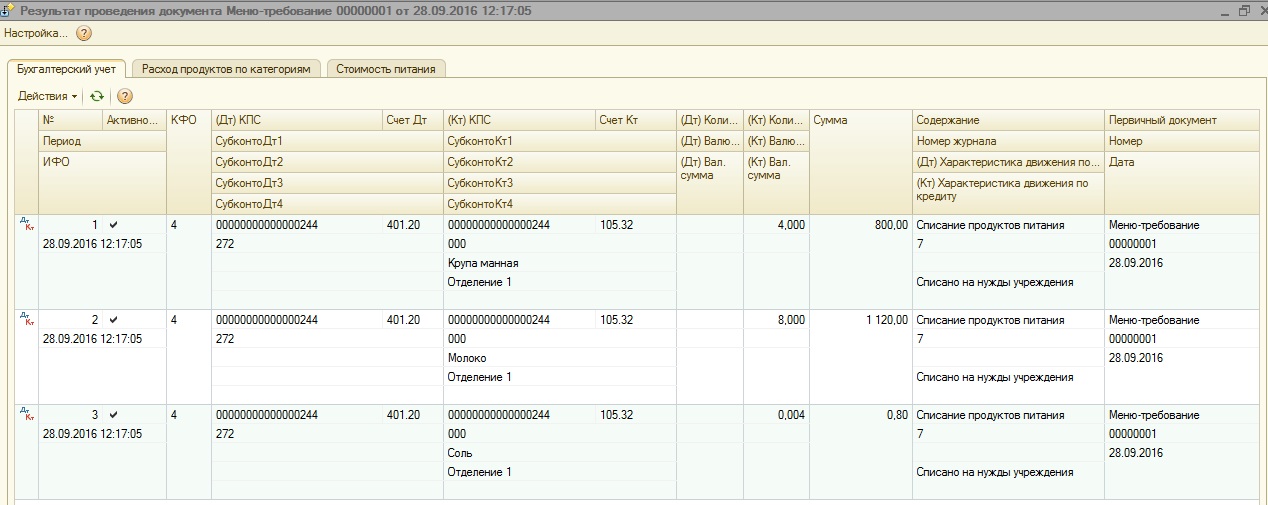Open the Настройка... settings
Image resolution: width=1268 pixels, height=505 pixels.
[x=36, y=33]
